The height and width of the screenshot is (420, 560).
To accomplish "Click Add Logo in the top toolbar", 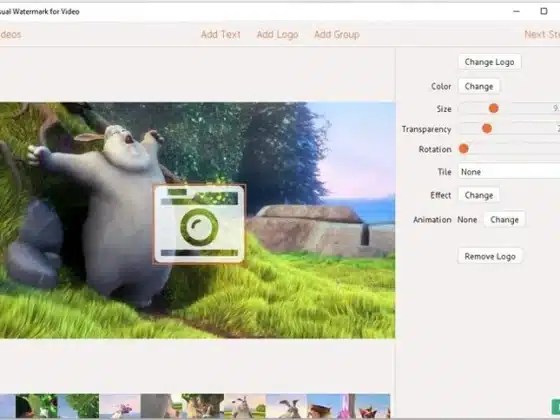I will point(278,34).
